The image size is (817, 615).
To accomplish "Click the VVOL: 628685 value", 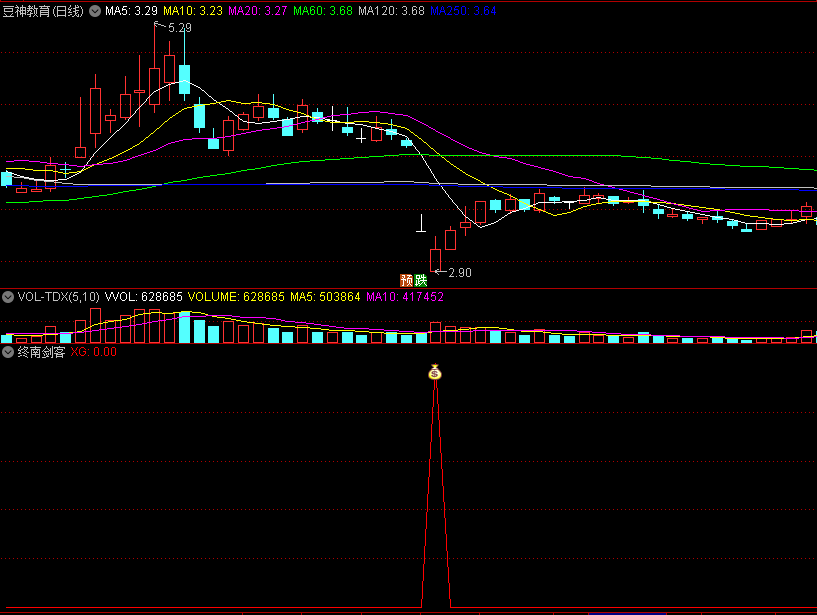I will coord(144,297).
